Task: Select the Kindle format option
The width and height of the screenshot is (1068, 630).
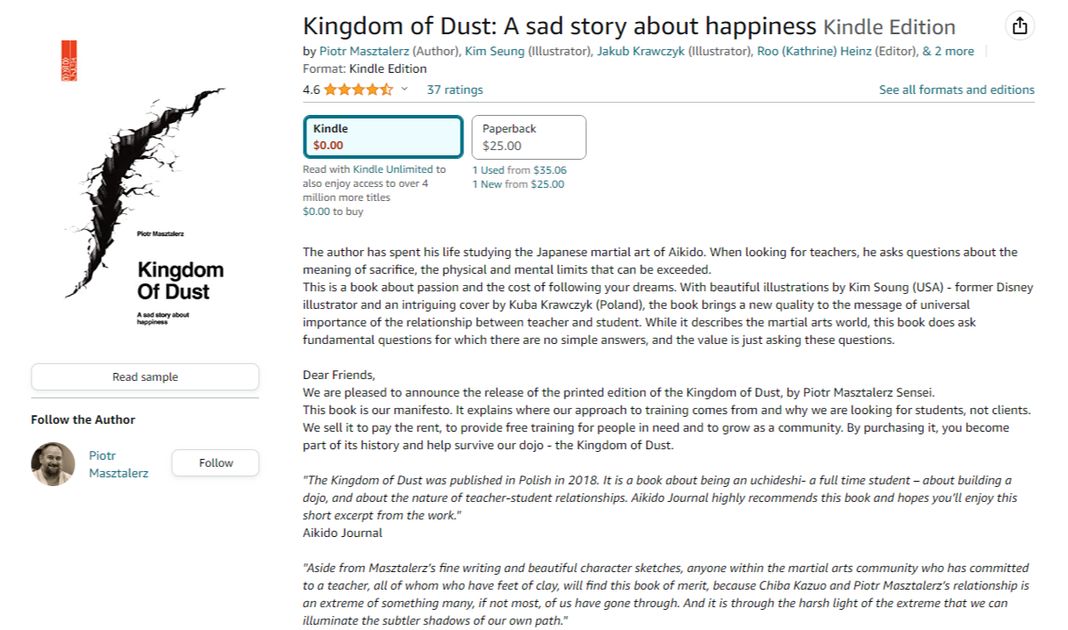Action: (383, 137)
